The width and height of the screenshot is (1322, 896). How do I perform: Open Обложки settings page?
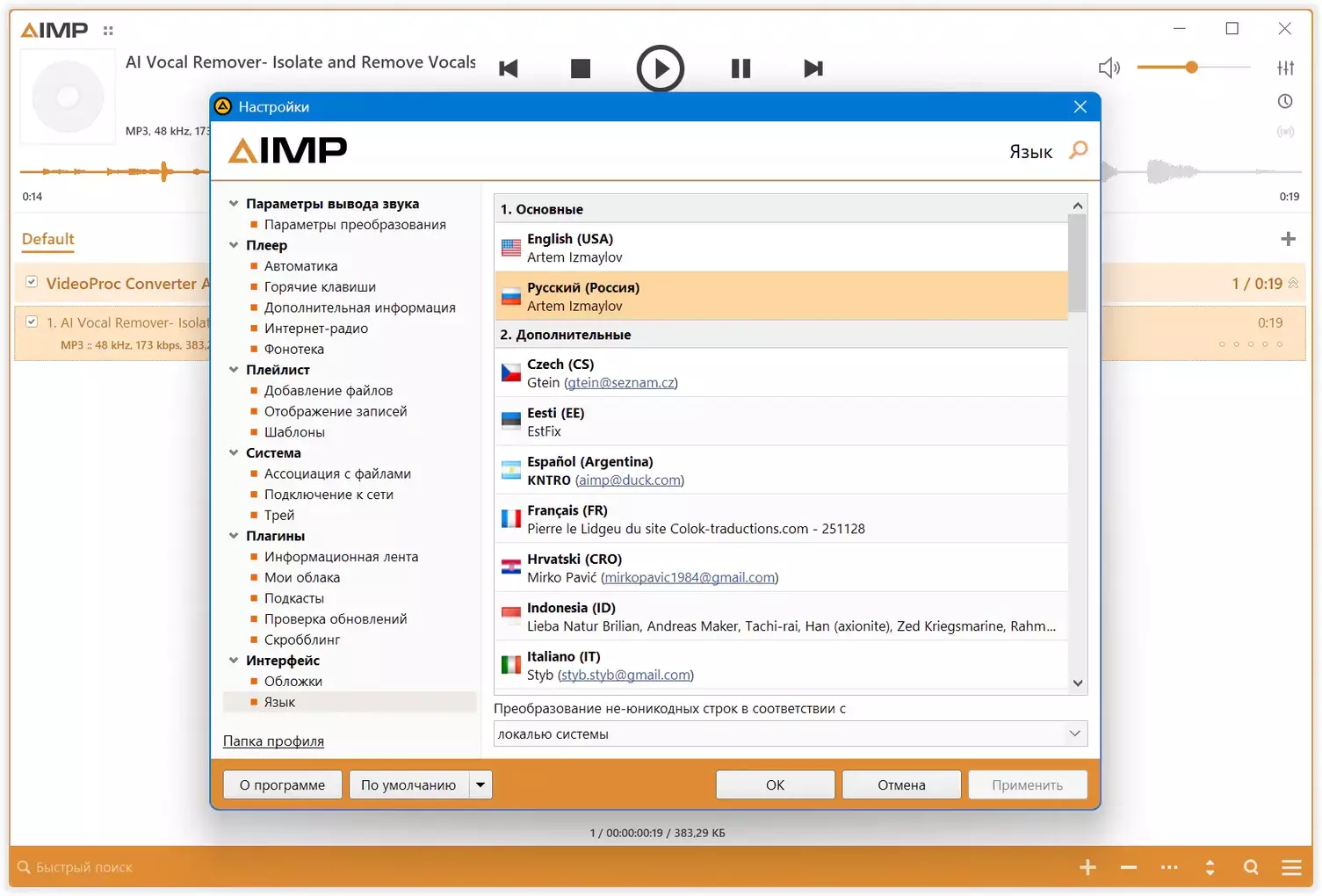[x=293, y=682]
